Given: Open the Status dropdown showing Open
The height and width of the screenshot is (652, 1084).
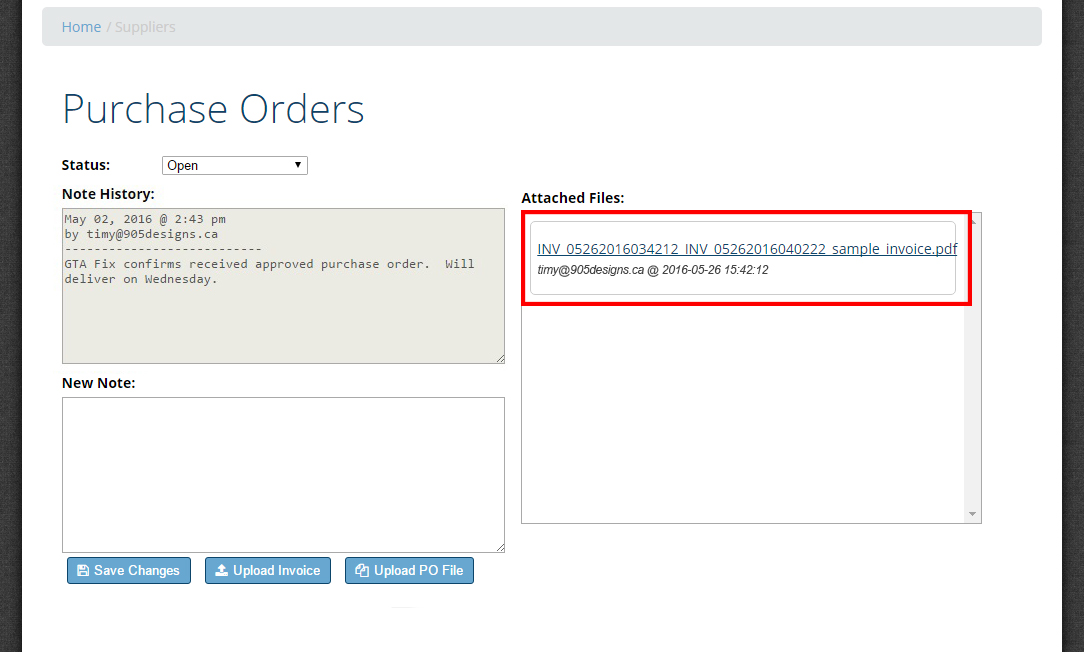Looking at the screenshot, I should 234,166.
